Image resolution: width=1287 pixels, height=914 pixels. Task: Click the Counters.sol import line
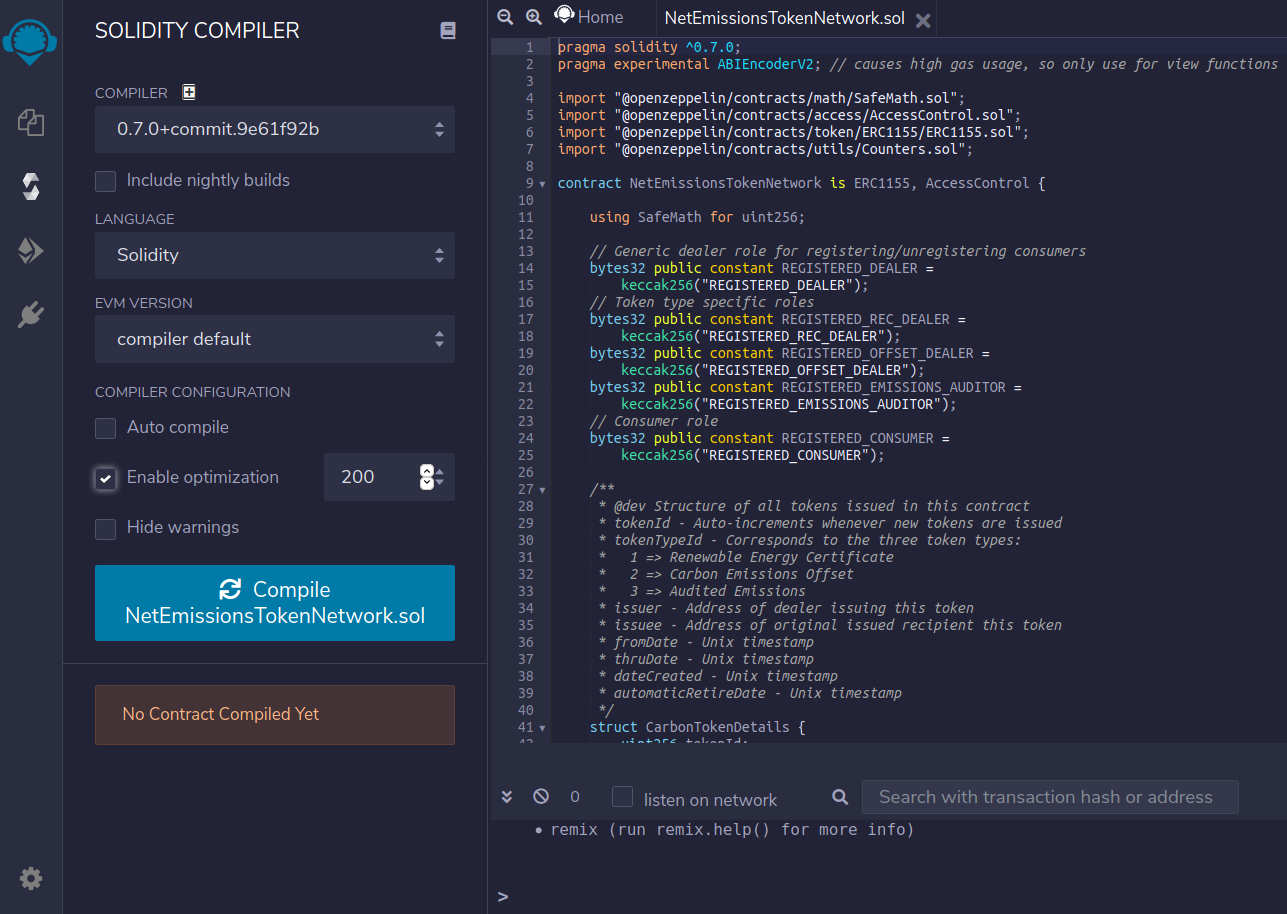765,149
